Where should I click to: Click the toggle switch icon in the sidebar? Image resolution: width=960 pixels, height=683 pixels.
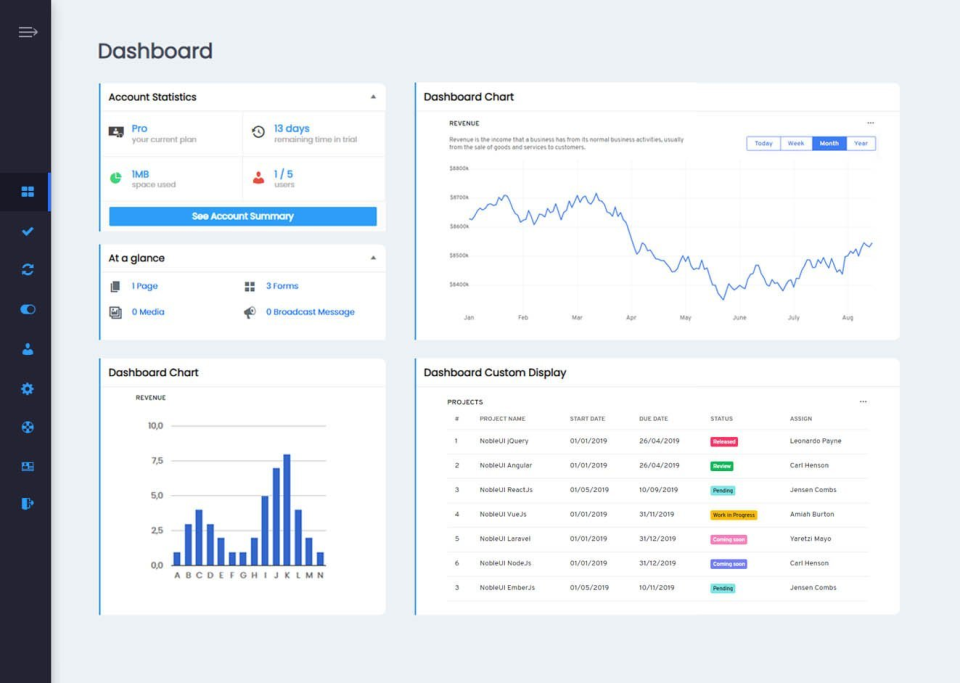[x=27, y=309]
